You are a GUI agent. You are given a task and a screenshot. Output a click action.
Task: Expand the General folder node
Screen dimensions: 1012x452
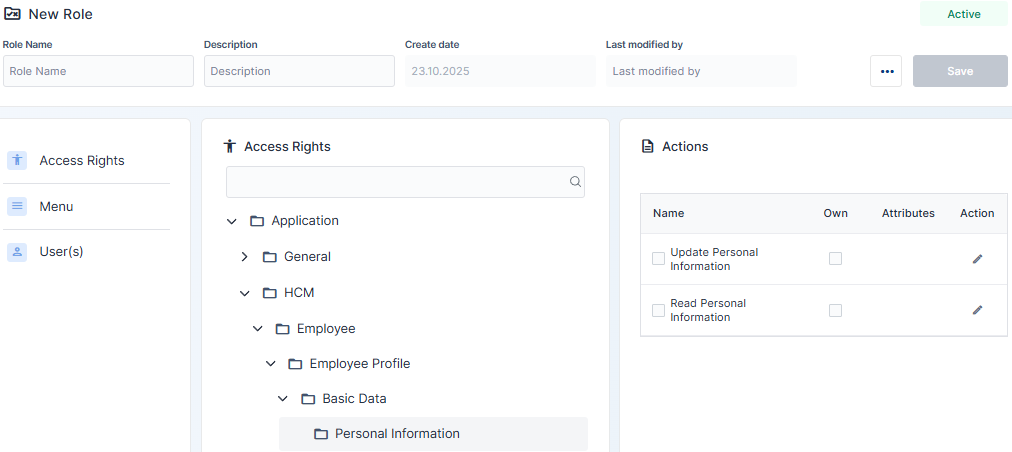pyautogui.click(x=245, y=257)
